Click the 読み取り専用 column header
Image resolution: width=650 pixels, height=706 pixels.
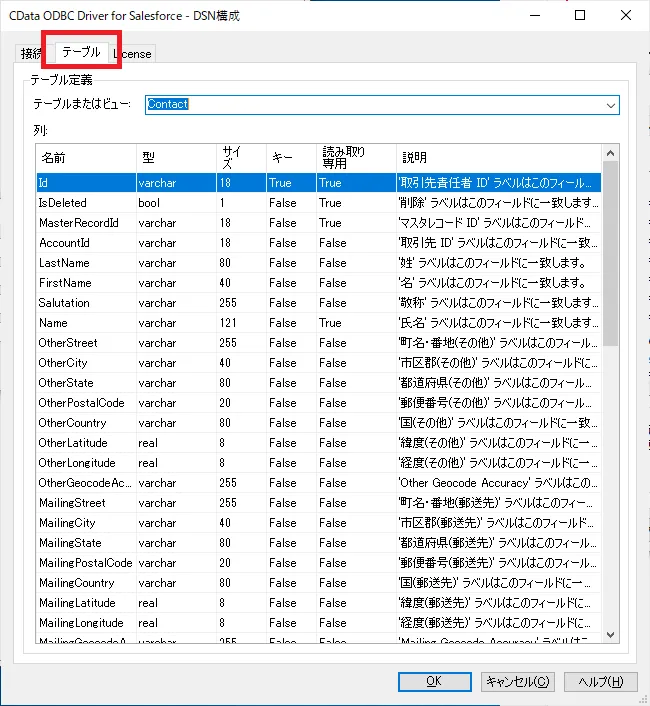click(354, 157)
